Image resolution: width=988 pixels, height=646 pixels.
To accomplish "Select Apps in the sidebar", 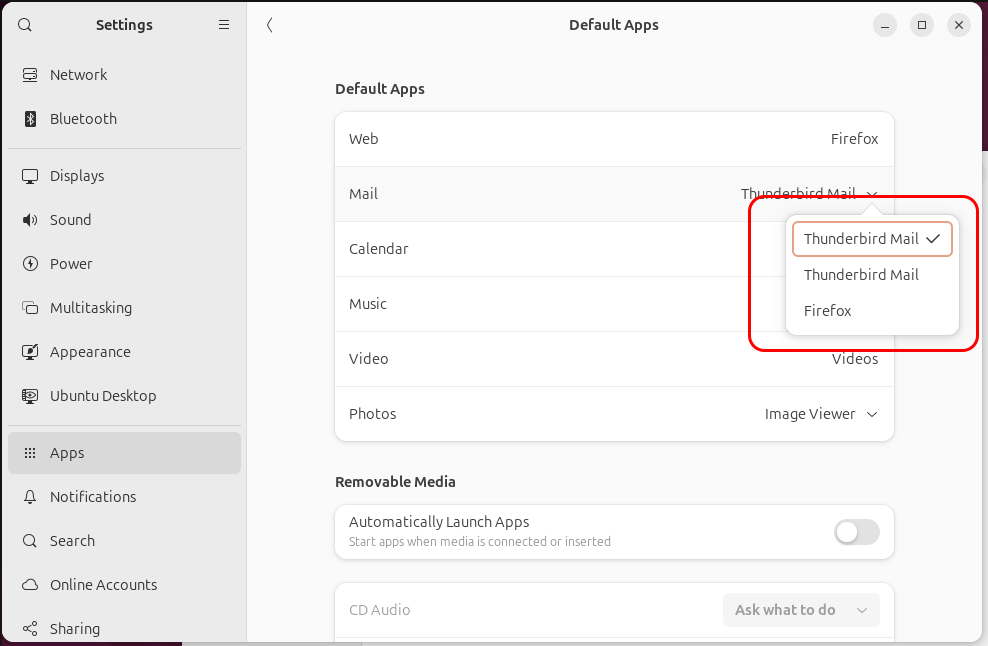I will coord(124,453).
